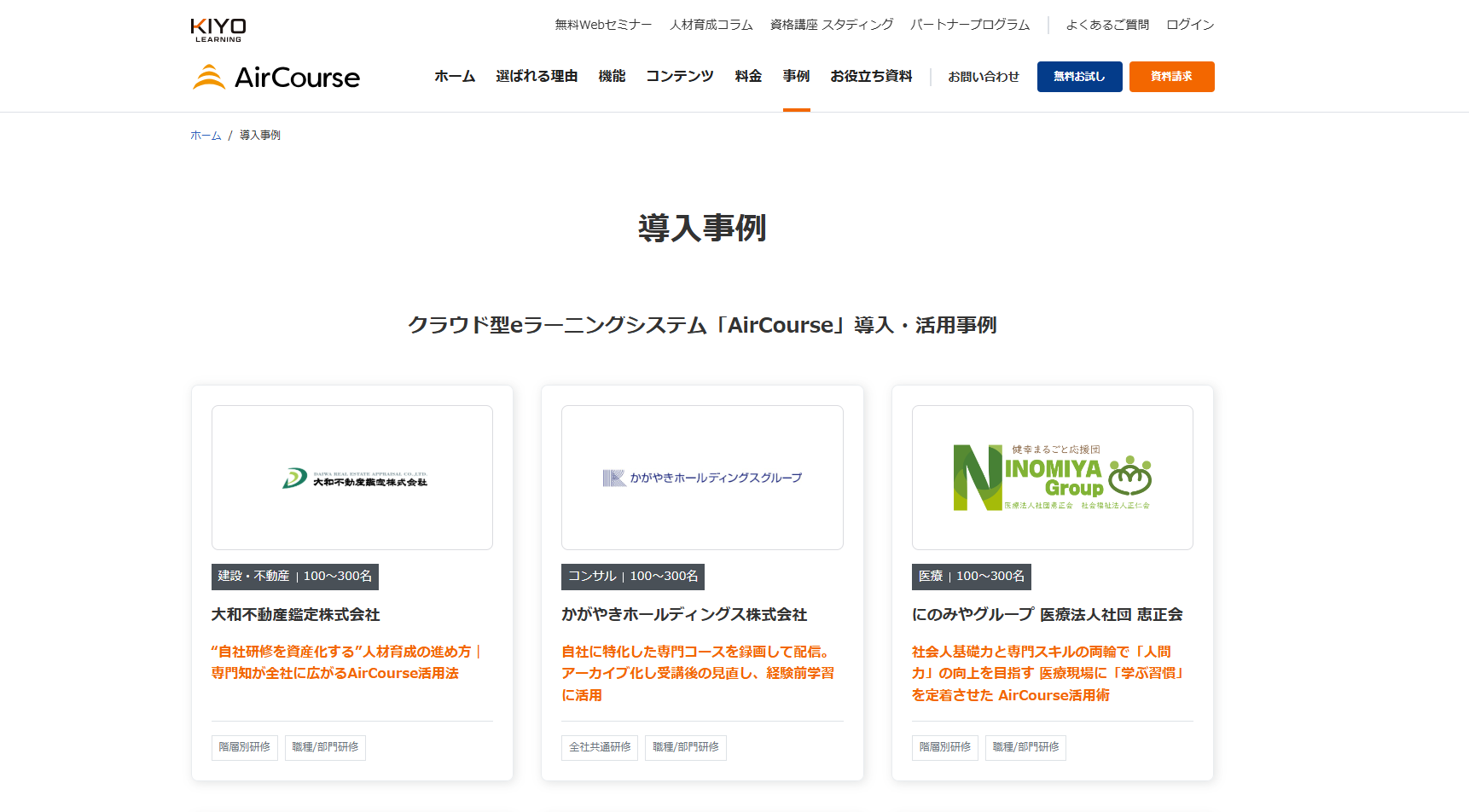Viewport: 1469px width, 812px height.
Task: Click the AirCourse logo
Action: 276,77
